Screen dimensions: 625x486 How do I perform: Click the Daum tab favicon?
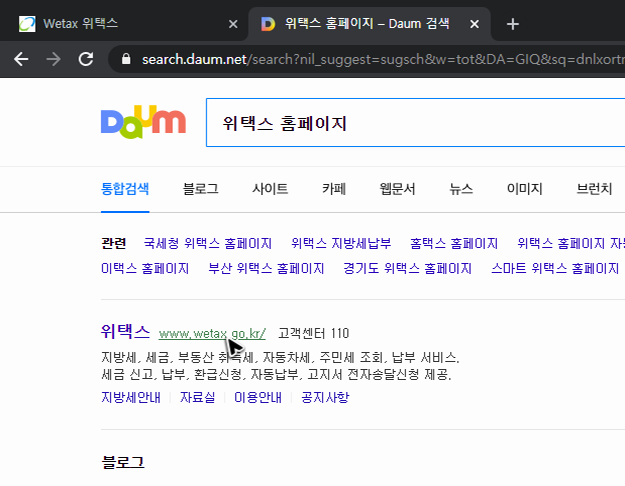click(268, 24)
